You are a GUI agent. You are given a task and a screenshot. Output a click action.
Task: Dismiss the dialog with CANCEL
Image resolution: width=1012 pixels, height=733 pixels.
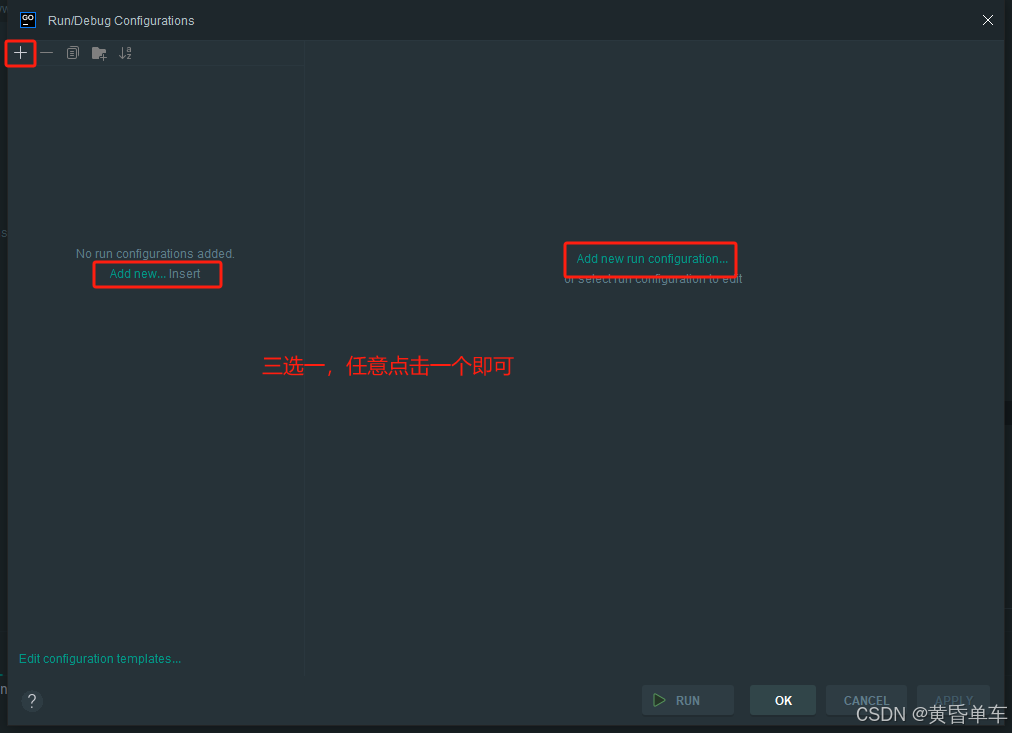point(866,700)
